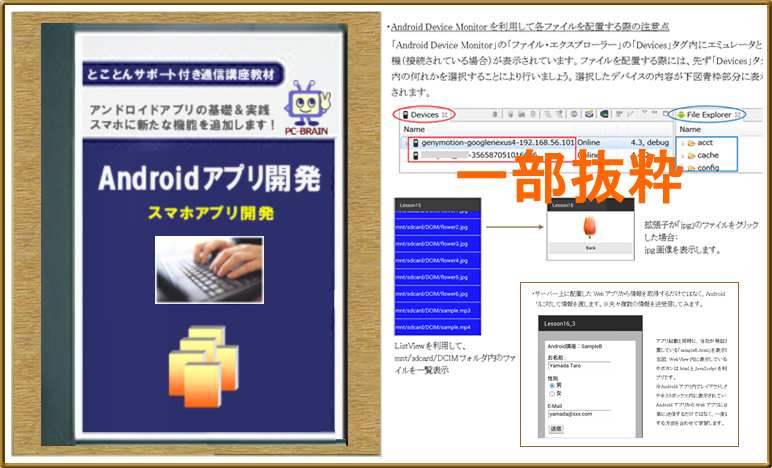
Task: Close the File Explorer tab with its X
Action: (738, 115)
